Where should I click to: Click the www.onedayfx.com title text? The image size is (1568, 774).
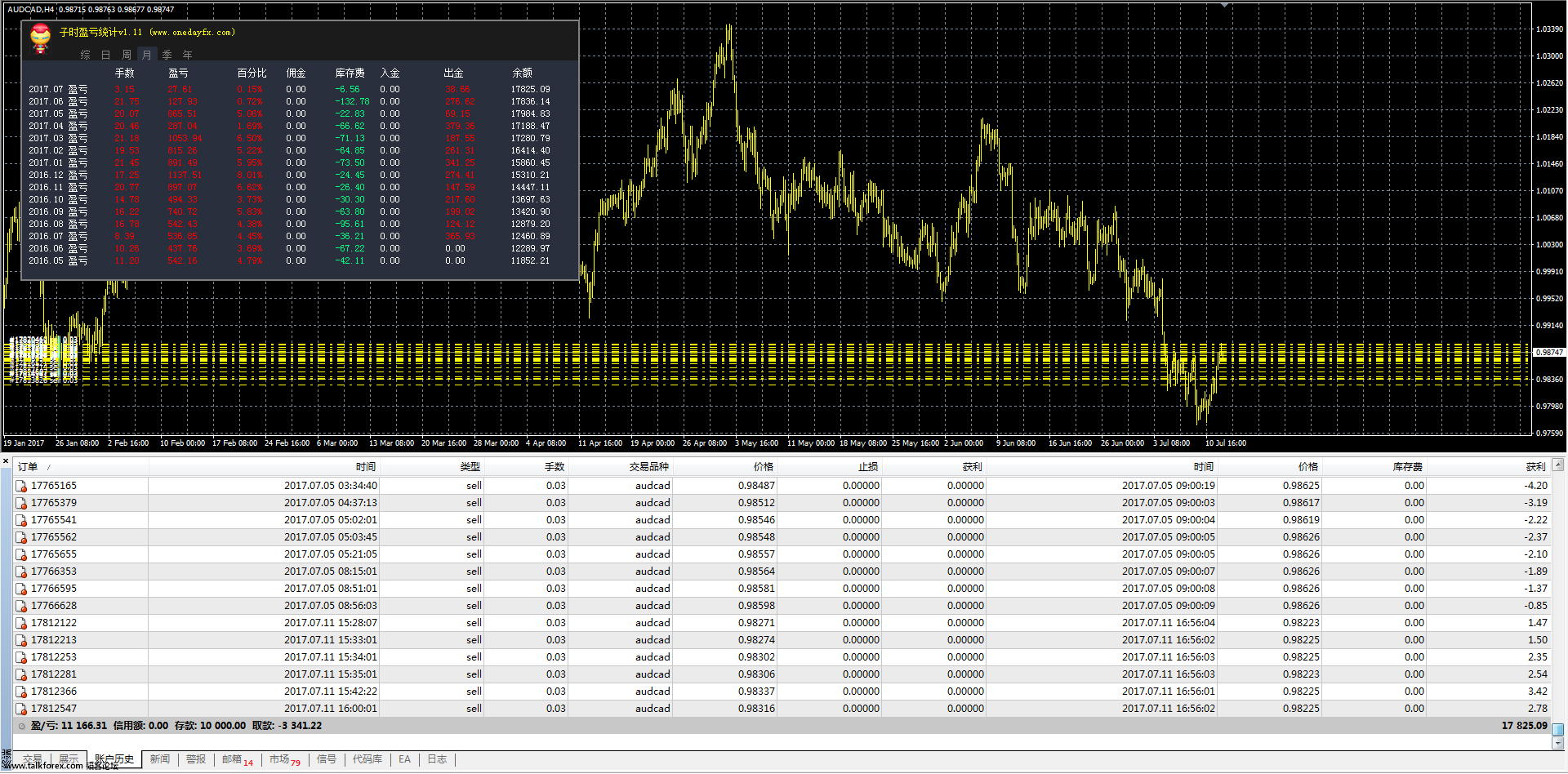tap(193, 33)
